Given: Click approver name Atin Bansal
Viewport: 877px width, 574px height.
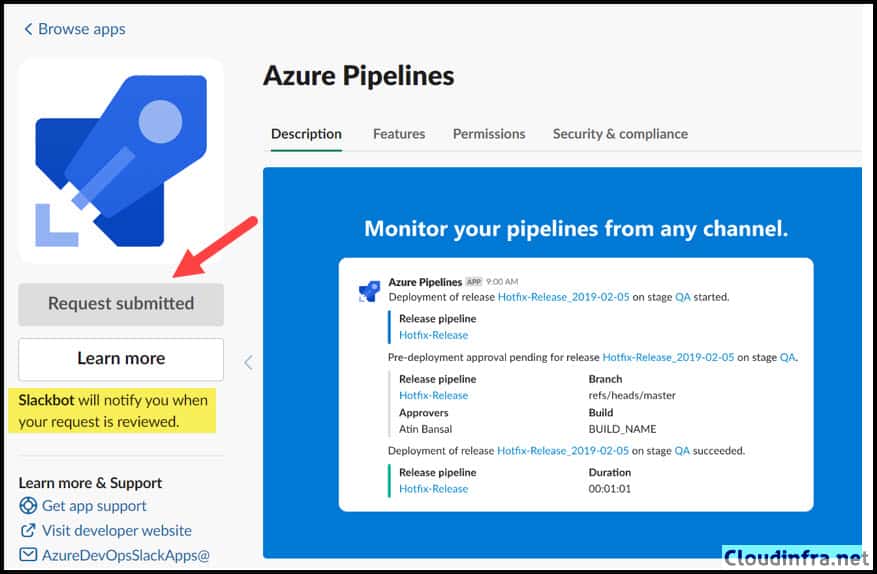Looking at the screenshot, I should click(425, 429).
